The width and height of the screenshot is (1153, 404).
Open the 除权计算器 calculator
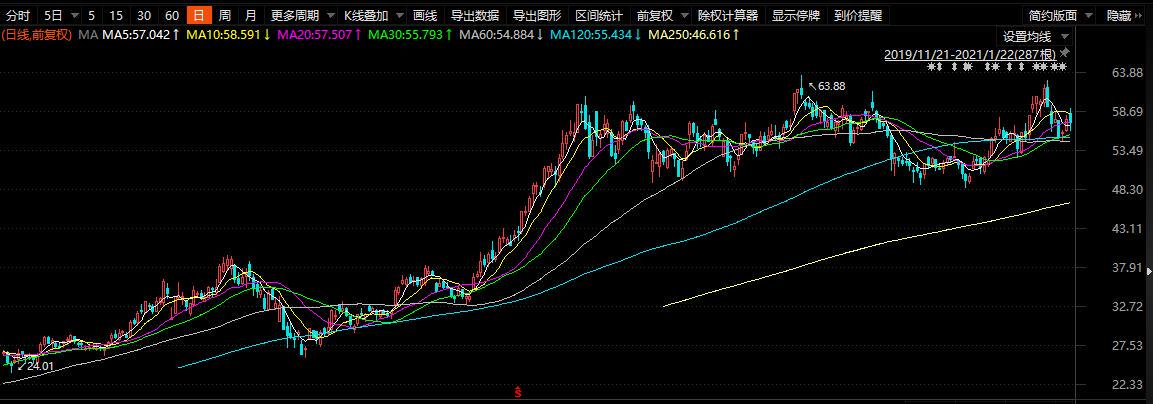(728, 15)
